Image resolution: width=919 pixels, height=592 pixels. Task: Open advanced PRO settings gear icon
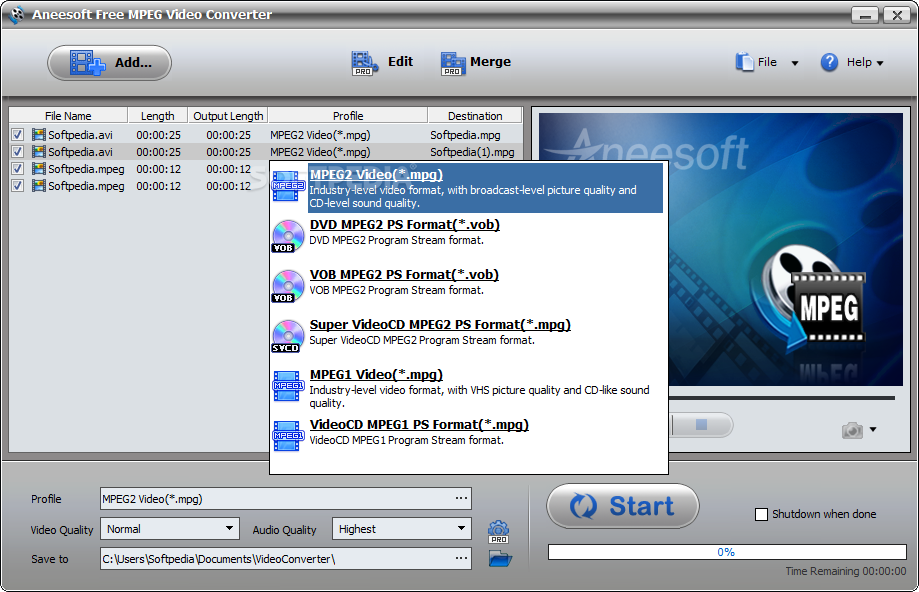point(498,532)
